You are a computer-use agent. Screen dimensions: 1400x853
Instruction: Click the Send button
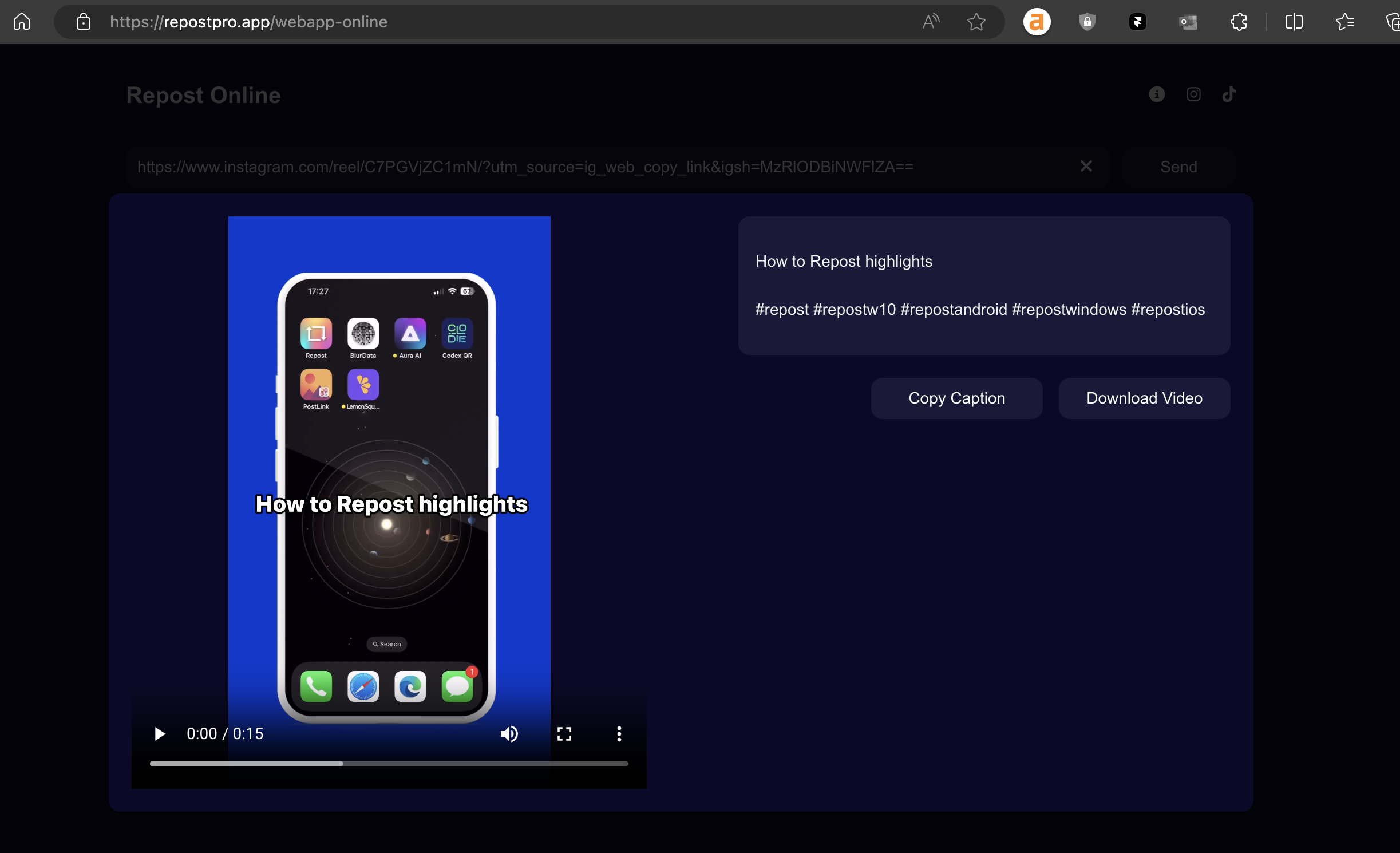click(x=1178, y=167)
